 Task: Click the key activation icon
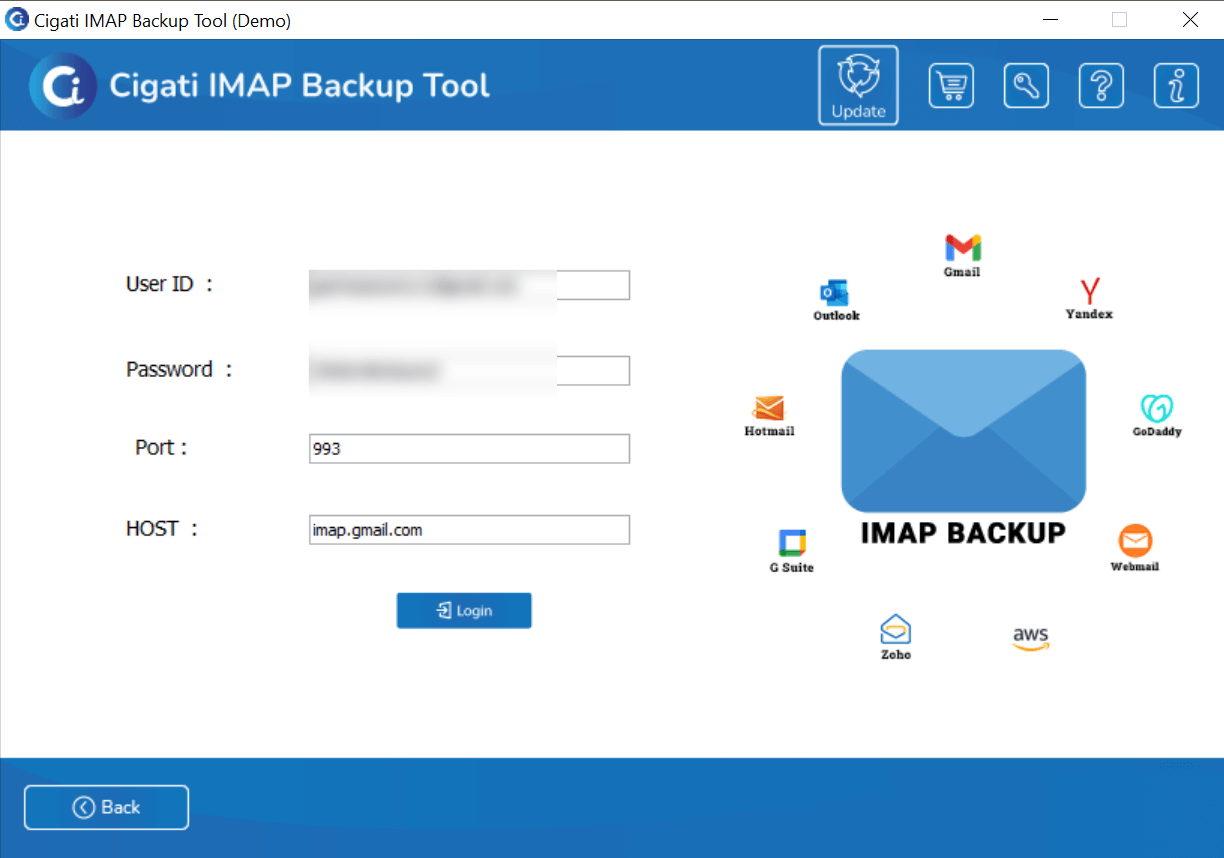(x=1026, y=86)
